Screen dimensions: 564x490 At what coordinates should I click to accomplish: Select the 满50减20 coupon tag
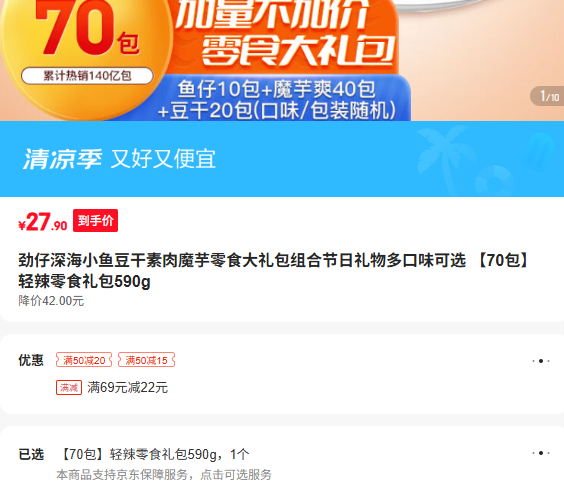pos(84,360)
